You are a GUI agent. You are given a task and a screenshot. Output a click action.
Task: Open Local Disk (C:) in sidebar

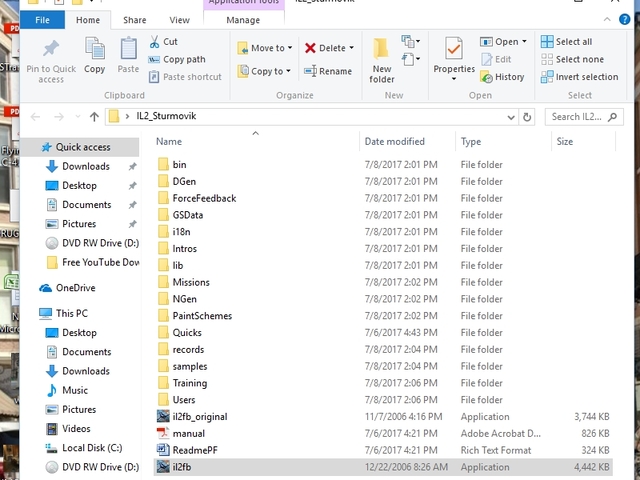84,448
